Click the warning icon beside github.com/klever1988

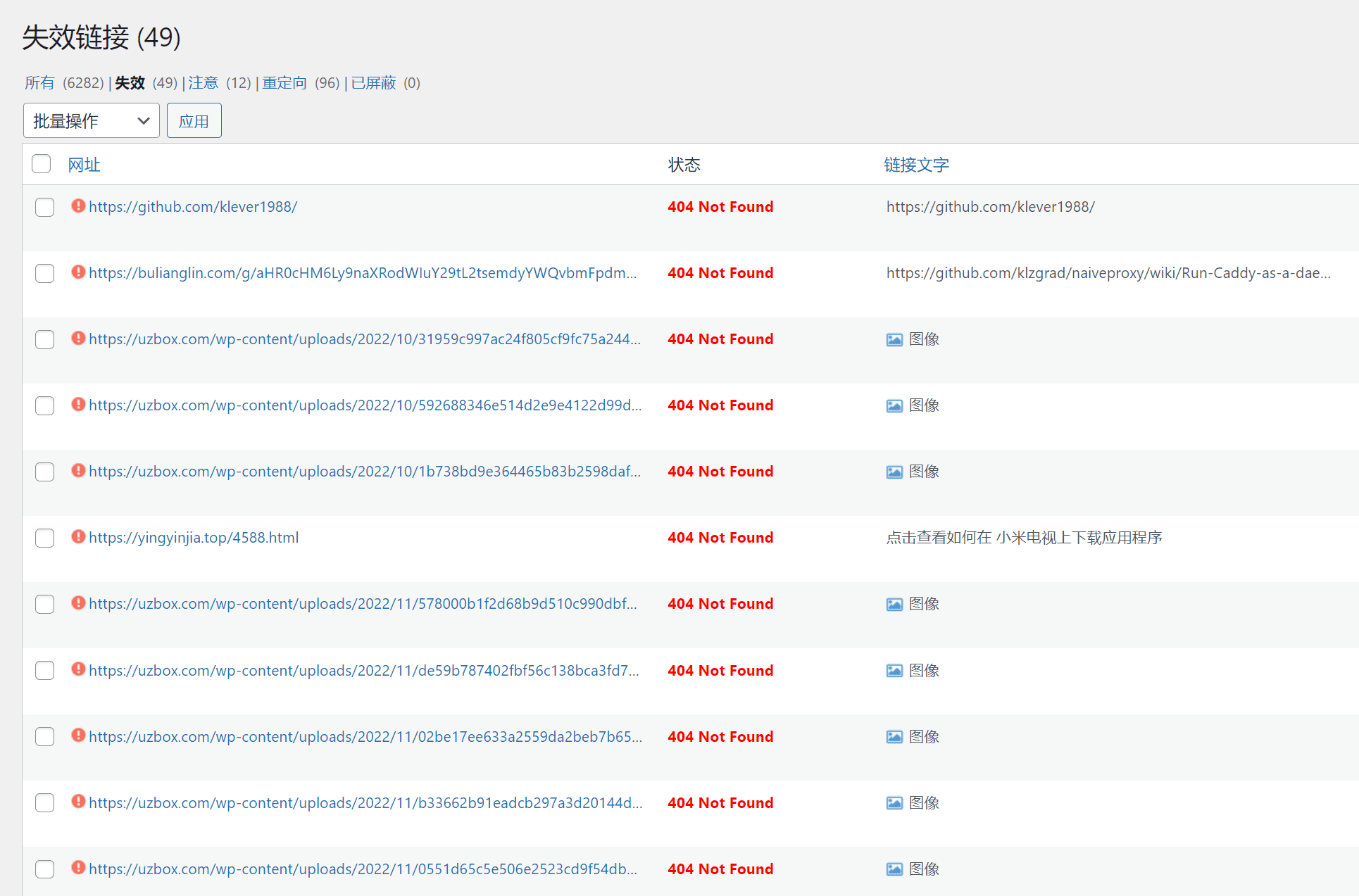[x=78, y=206]
